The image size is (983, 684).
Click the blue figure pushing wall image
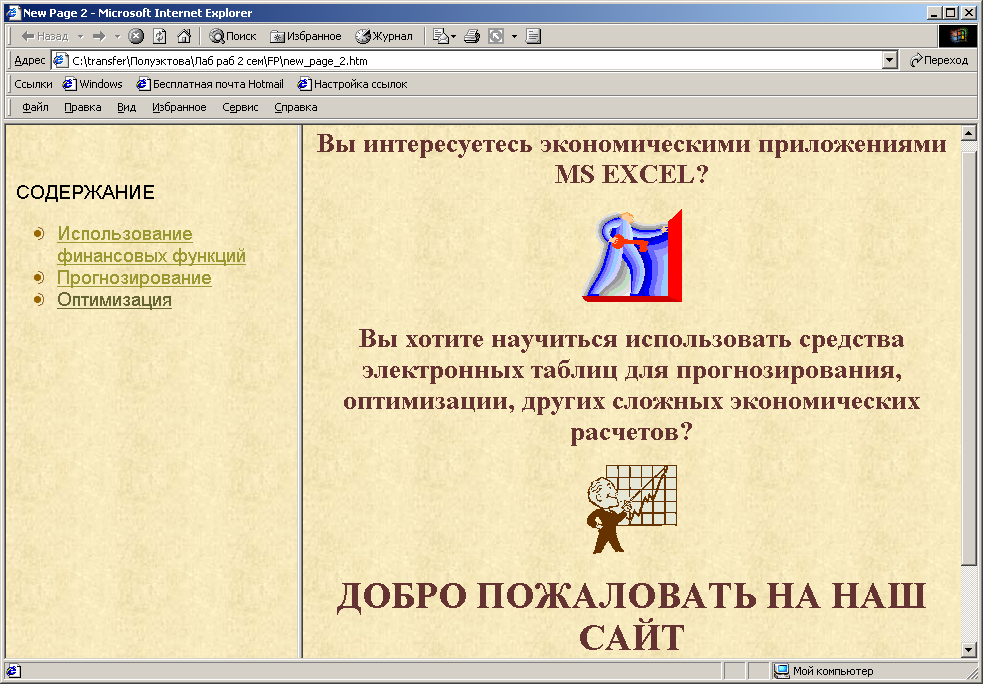632,256
